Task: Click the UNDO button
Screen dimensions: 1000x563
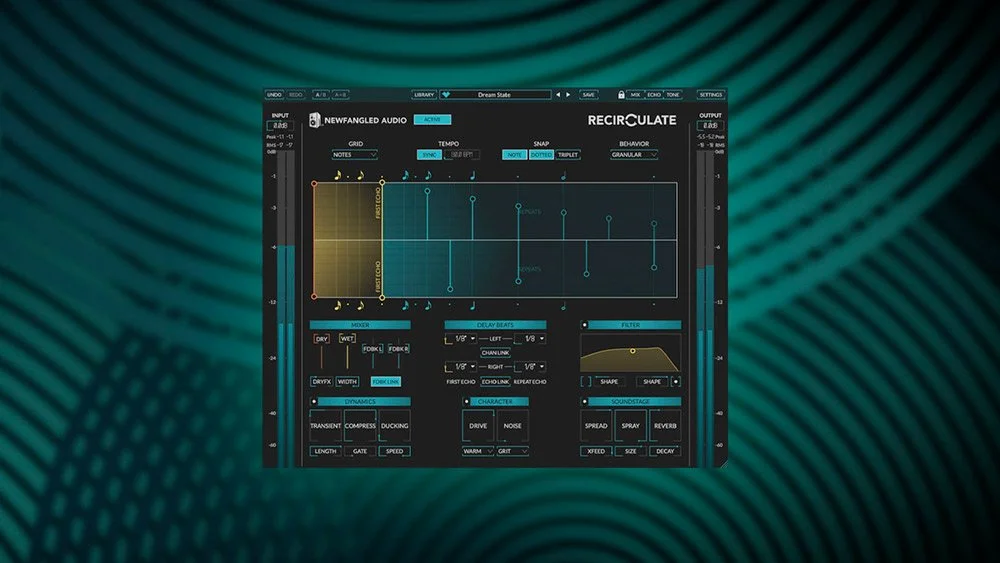Action: [274, 94]
